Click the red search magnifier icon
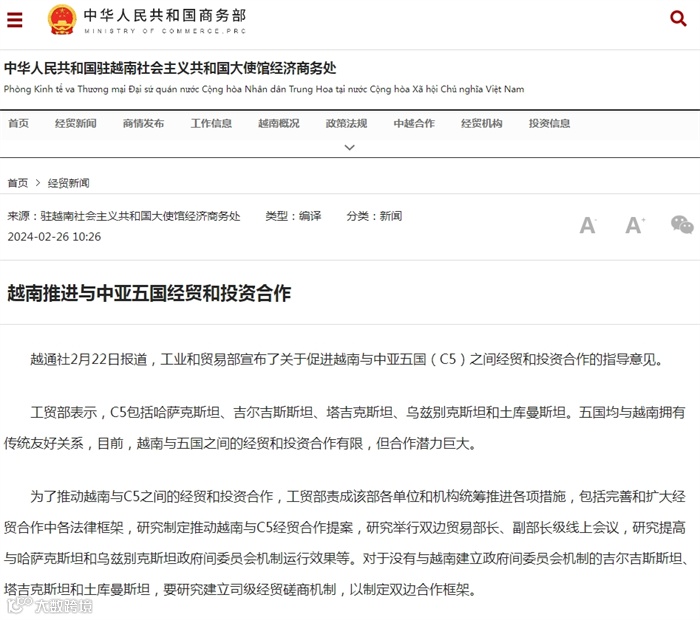This screenshot has width=700, height=620. pyautogui.click(x=678, y=18)
